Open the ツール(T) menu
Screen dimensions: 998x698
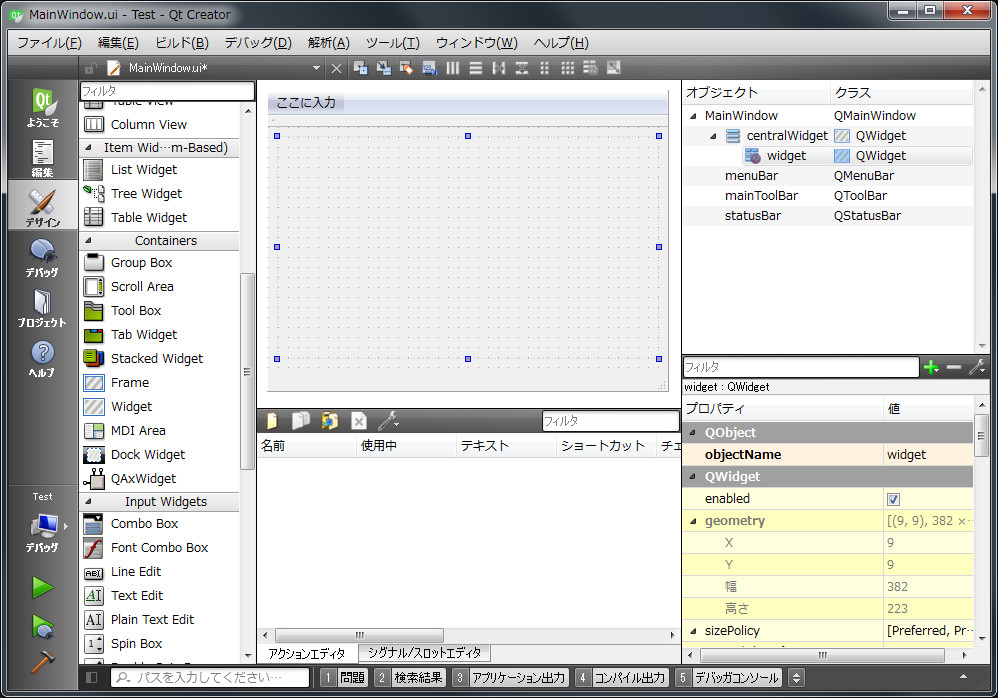click(x=392, y=43)
